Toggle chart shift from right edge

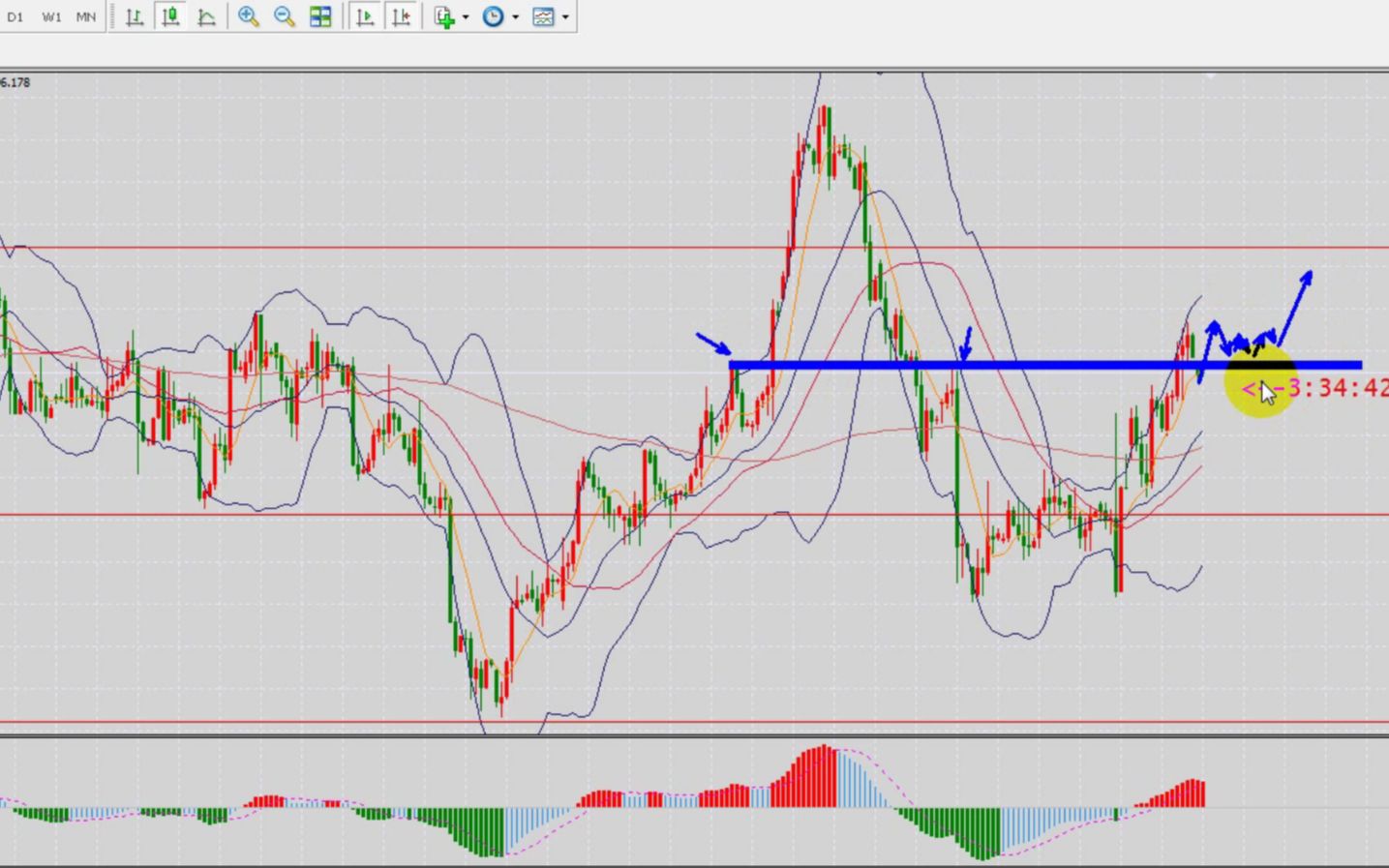coord(401,16)
